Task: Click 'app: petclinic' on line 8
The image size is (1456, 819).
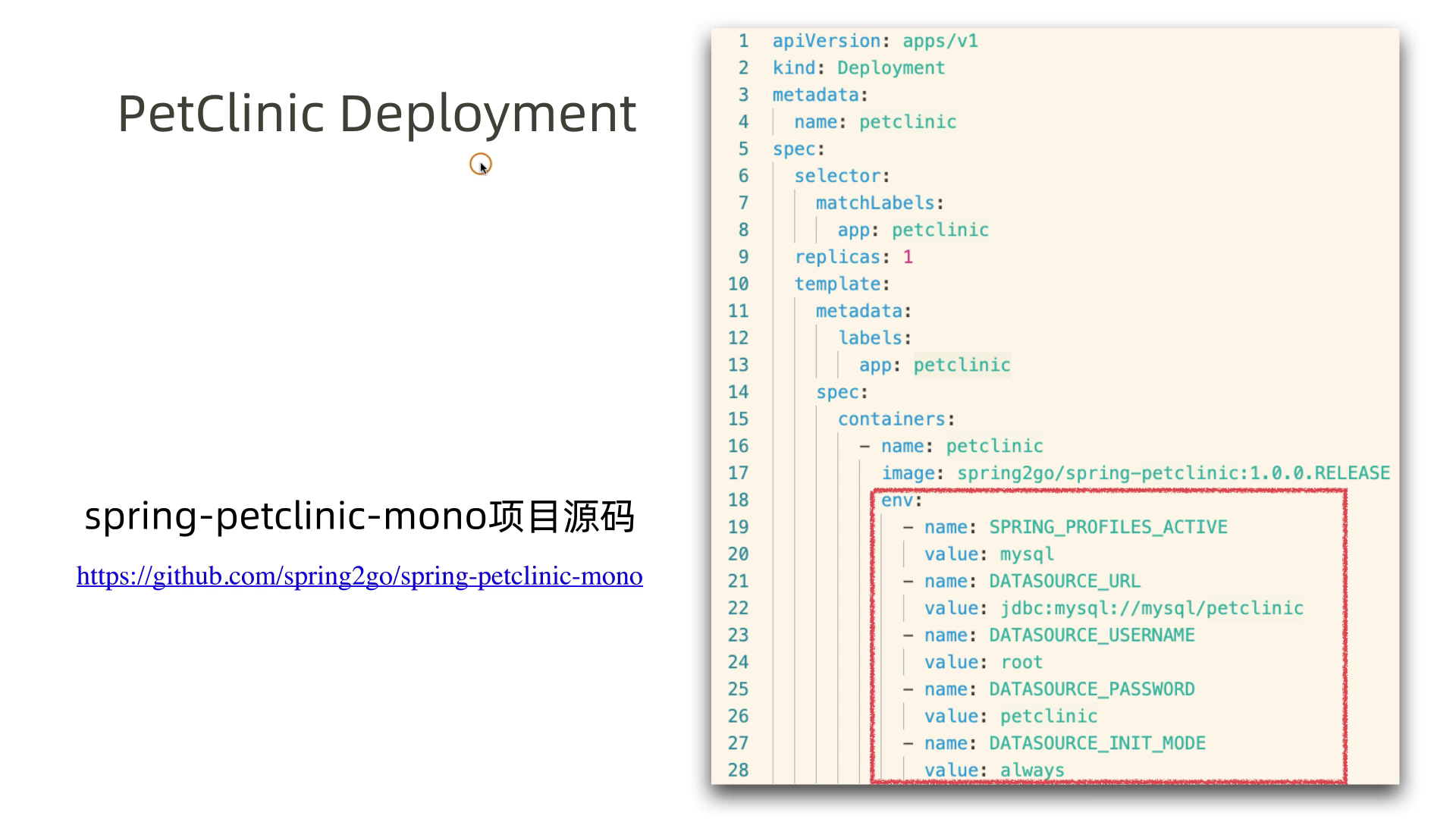Action: click(x=913, y=230)
